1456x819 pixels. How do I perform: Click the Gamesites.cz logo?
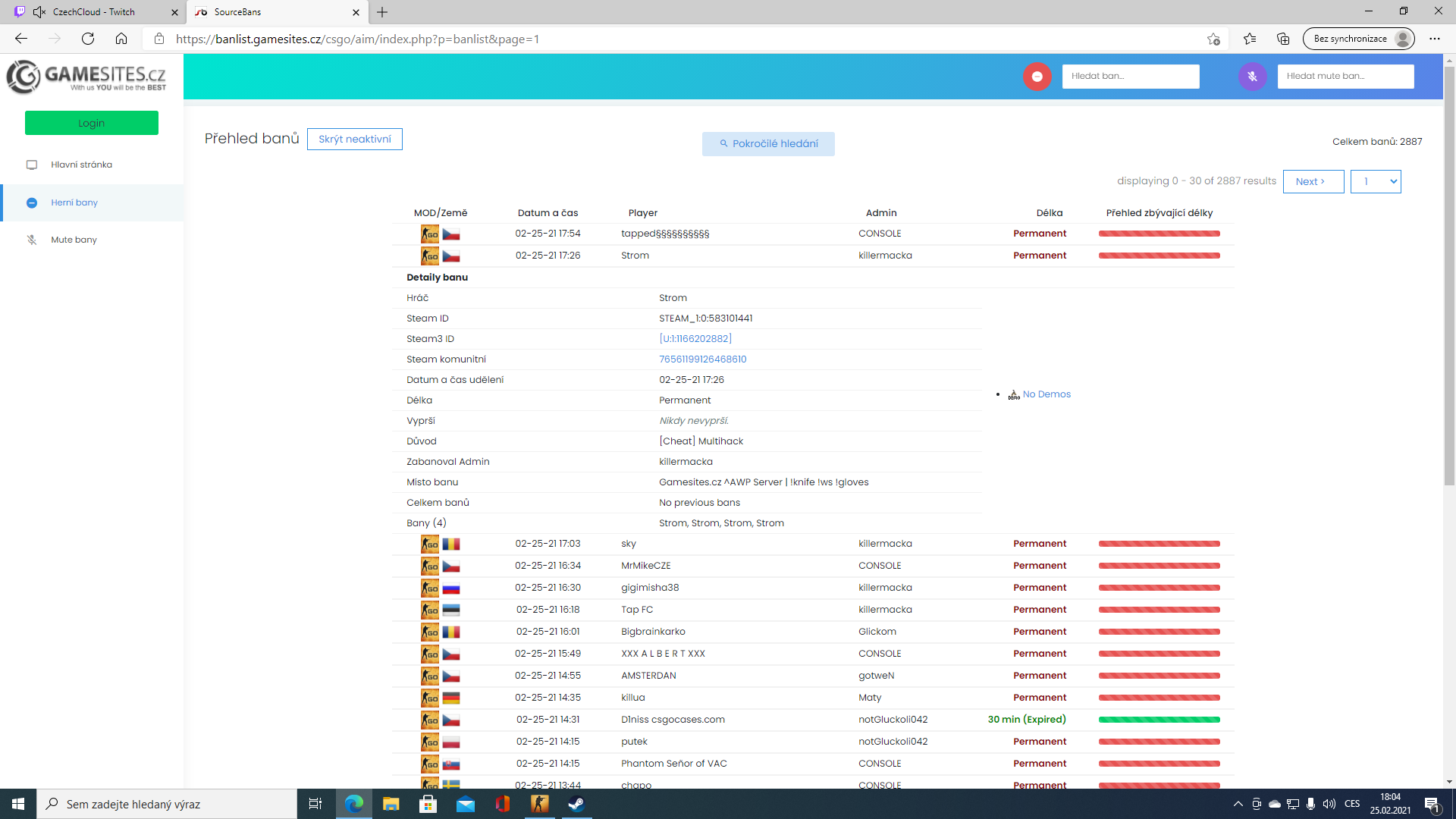86,77
